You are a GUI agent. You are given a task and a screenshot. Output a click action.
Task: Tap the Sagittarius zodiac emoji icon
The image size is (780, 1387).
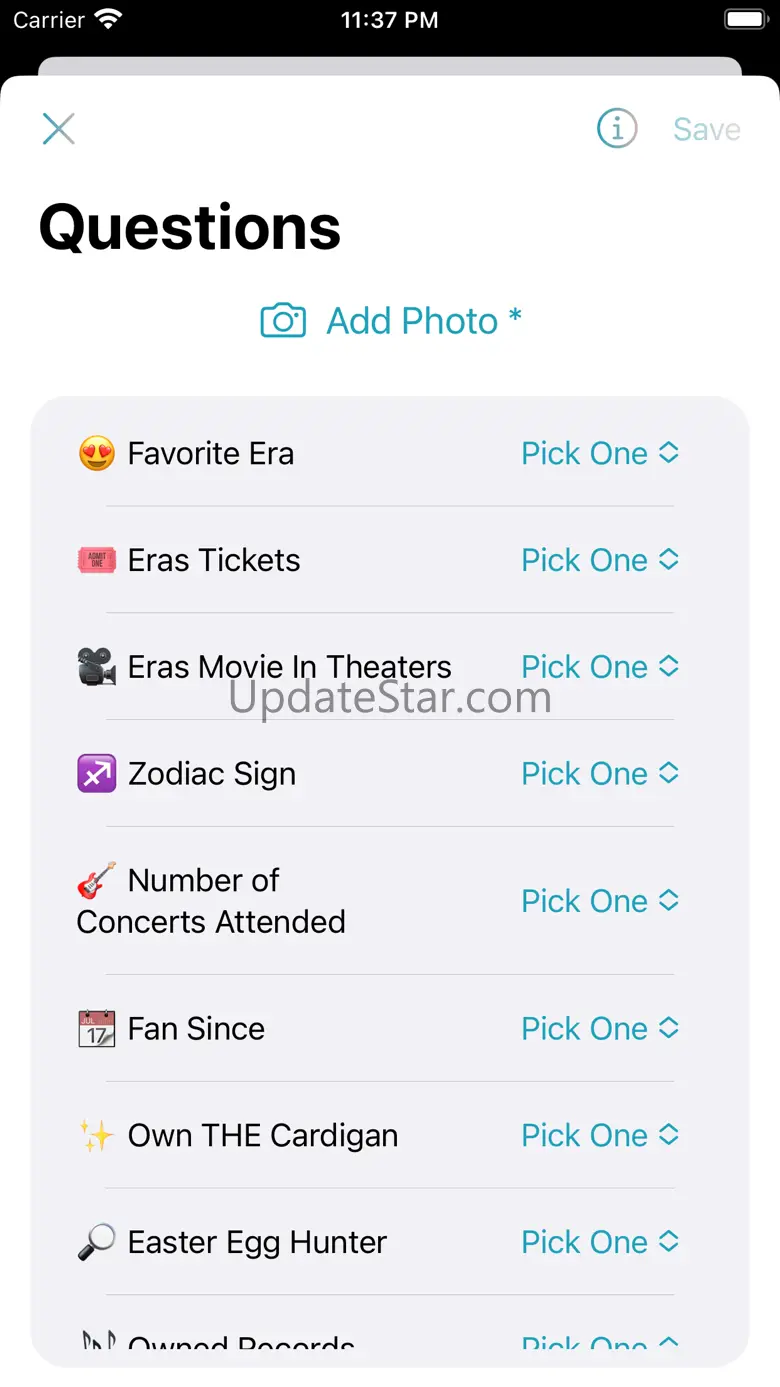click(x=97, y=774)
